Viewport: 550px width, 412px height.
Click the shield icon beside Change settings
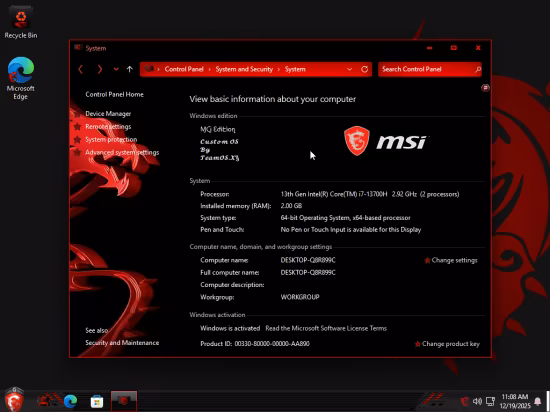click(427, 260)
